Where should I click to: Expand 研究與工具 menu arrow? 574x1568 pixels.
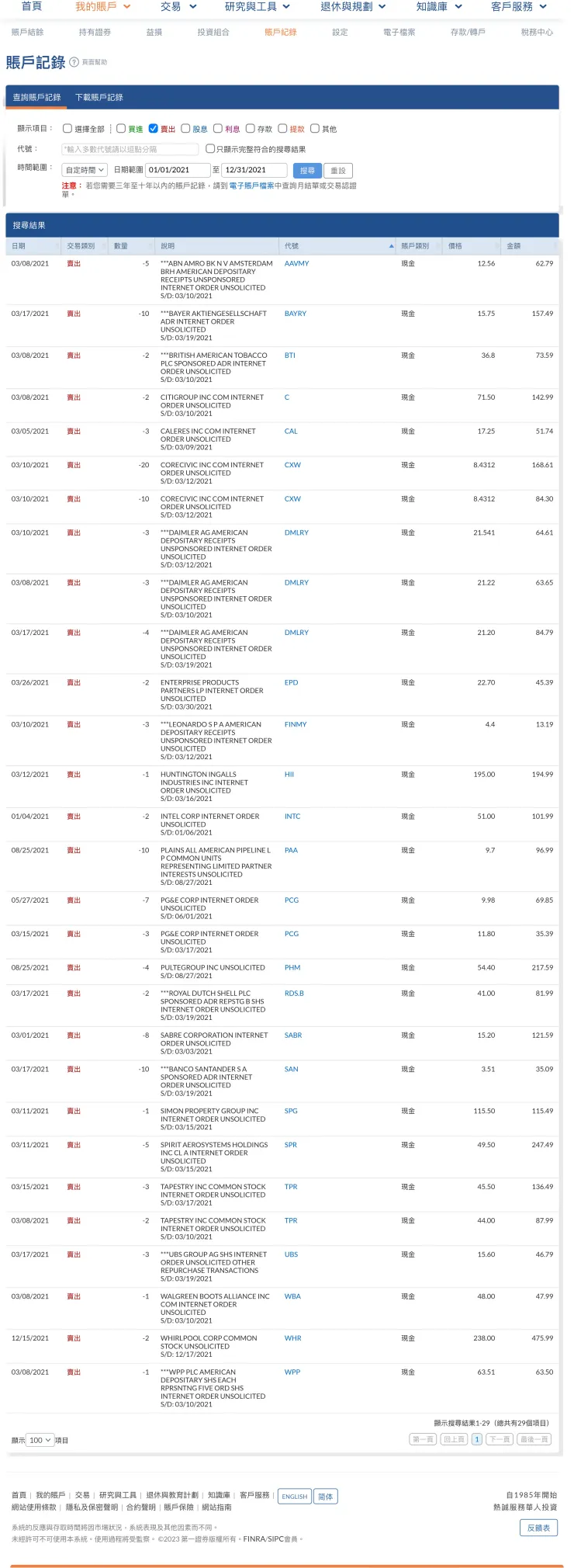(x=286, y=7)
